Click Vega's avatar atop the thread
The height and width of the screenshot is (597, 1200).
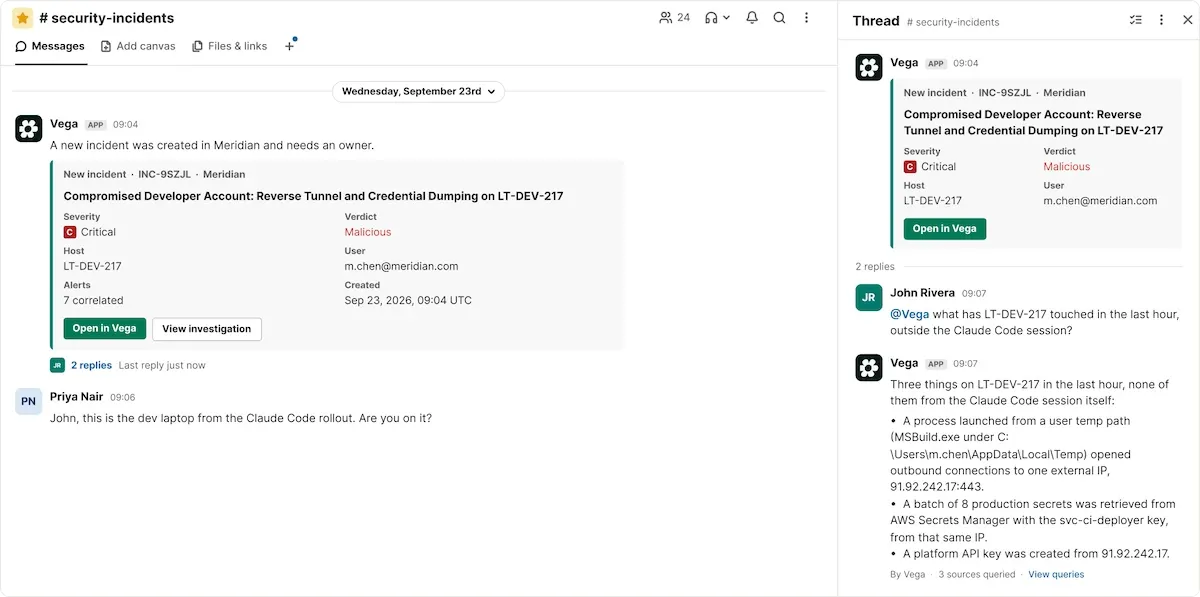[869, 67]
